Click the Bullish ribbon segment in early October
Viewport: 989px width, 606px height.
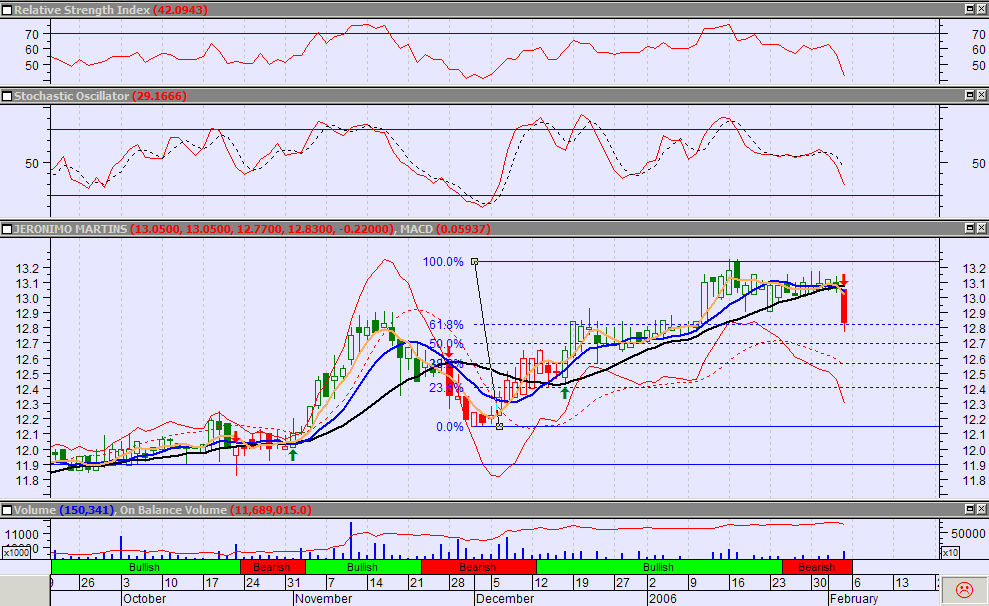146,567
